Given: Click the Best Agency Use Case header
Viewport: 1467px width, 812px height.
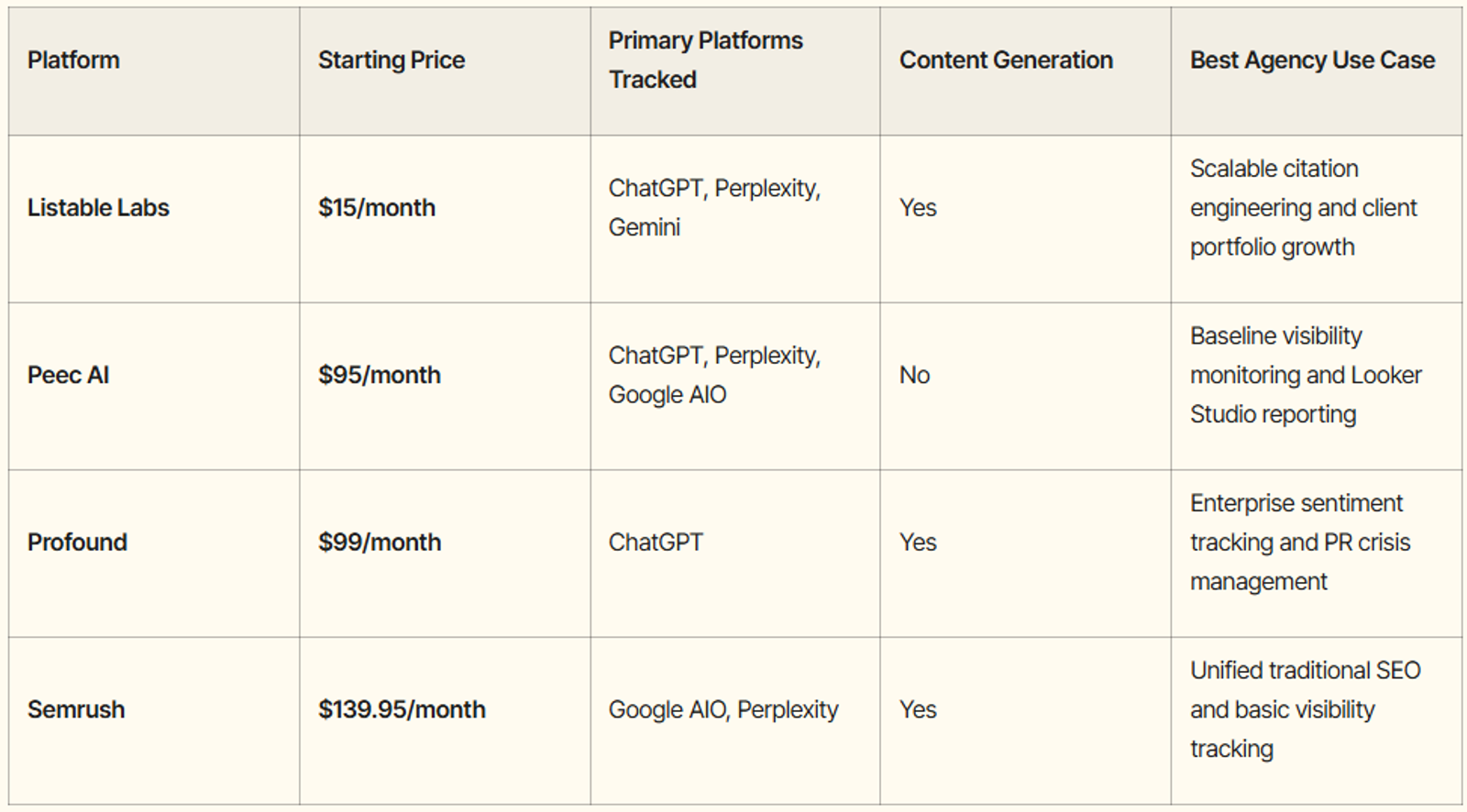Looking at the screenshot, I should tap(1312, 60).
